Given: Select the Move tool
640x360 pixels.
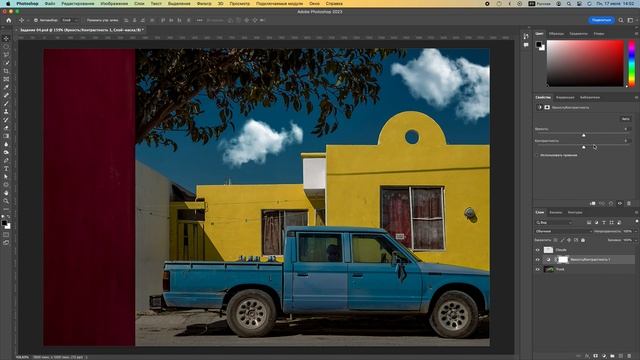Looking at the screenshot, I should [x=6, y=38].
